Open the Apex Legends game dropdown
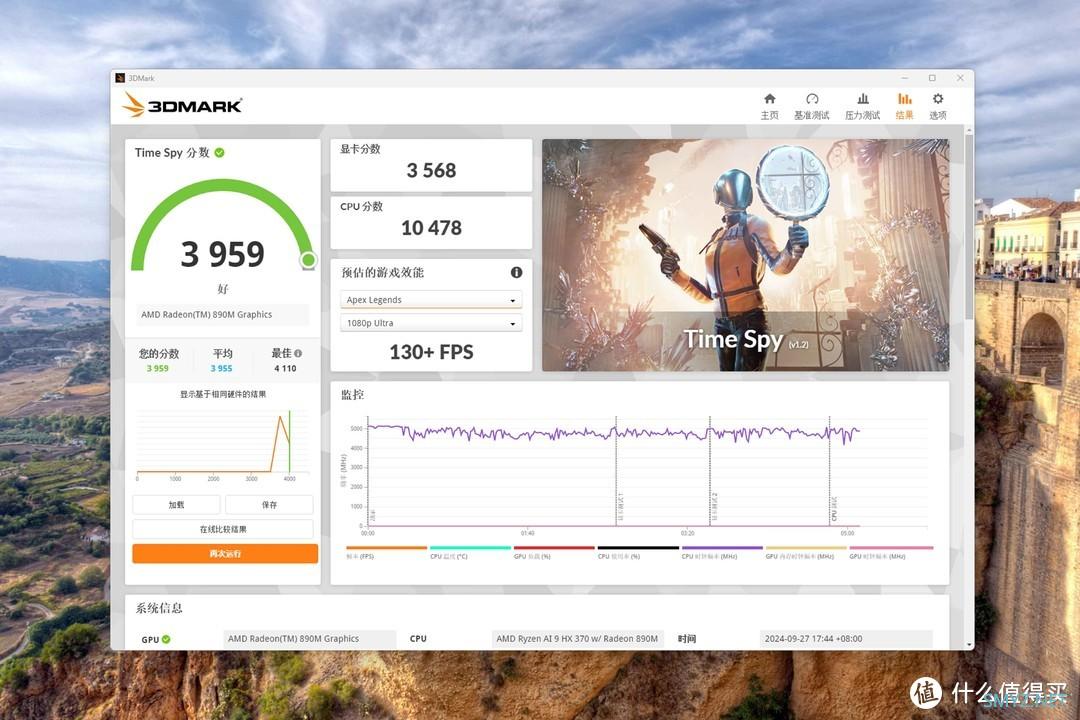Viewport: 1080px width, 720px height. click(431, 300)
